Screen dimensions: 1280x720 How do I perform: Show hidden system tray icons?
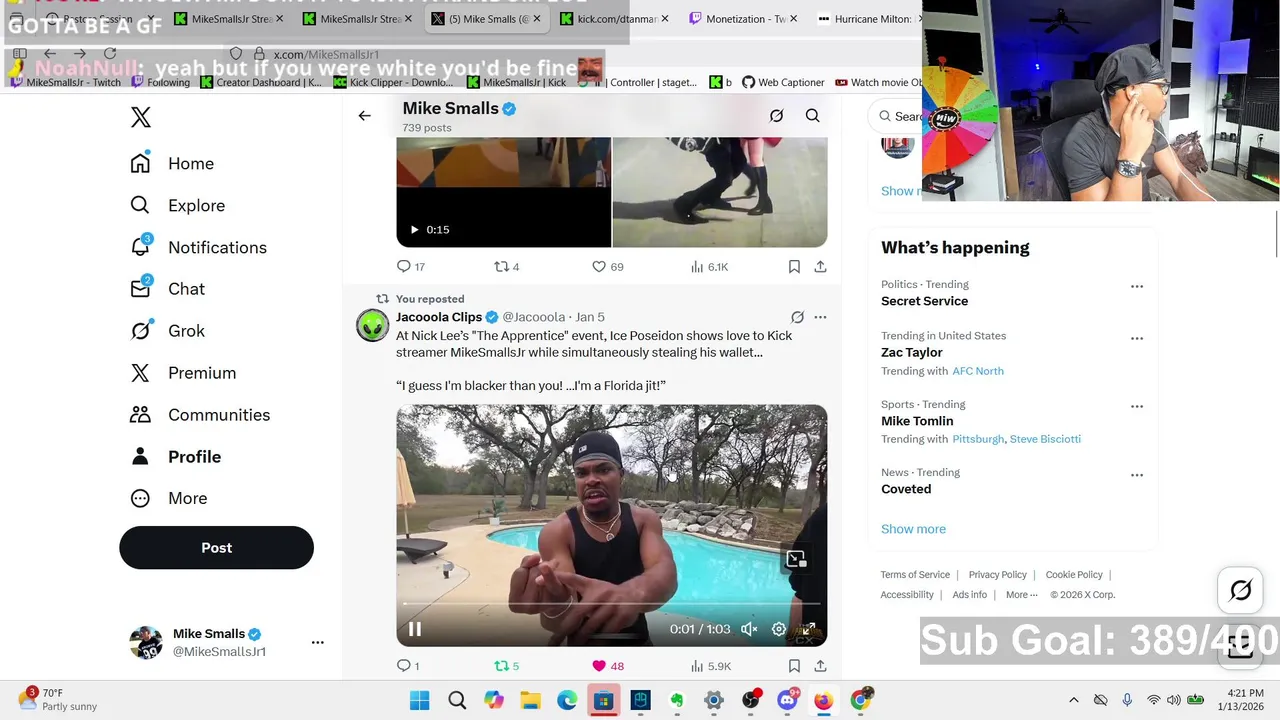click(x=1074, y=701)
